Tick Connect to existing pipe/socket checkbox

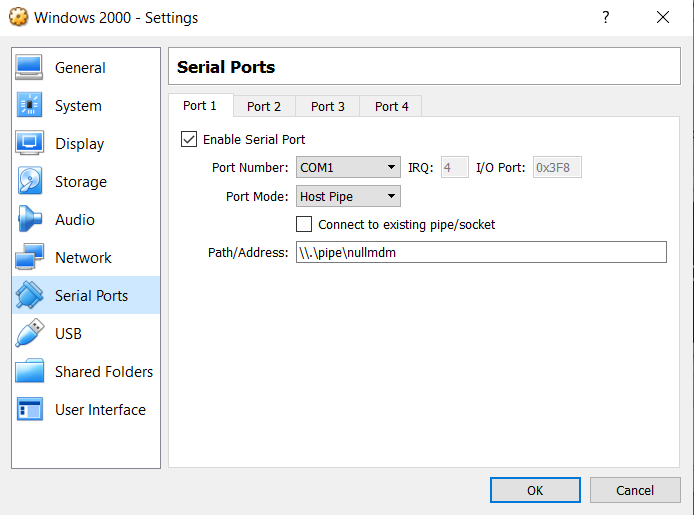tap(304, 224)
